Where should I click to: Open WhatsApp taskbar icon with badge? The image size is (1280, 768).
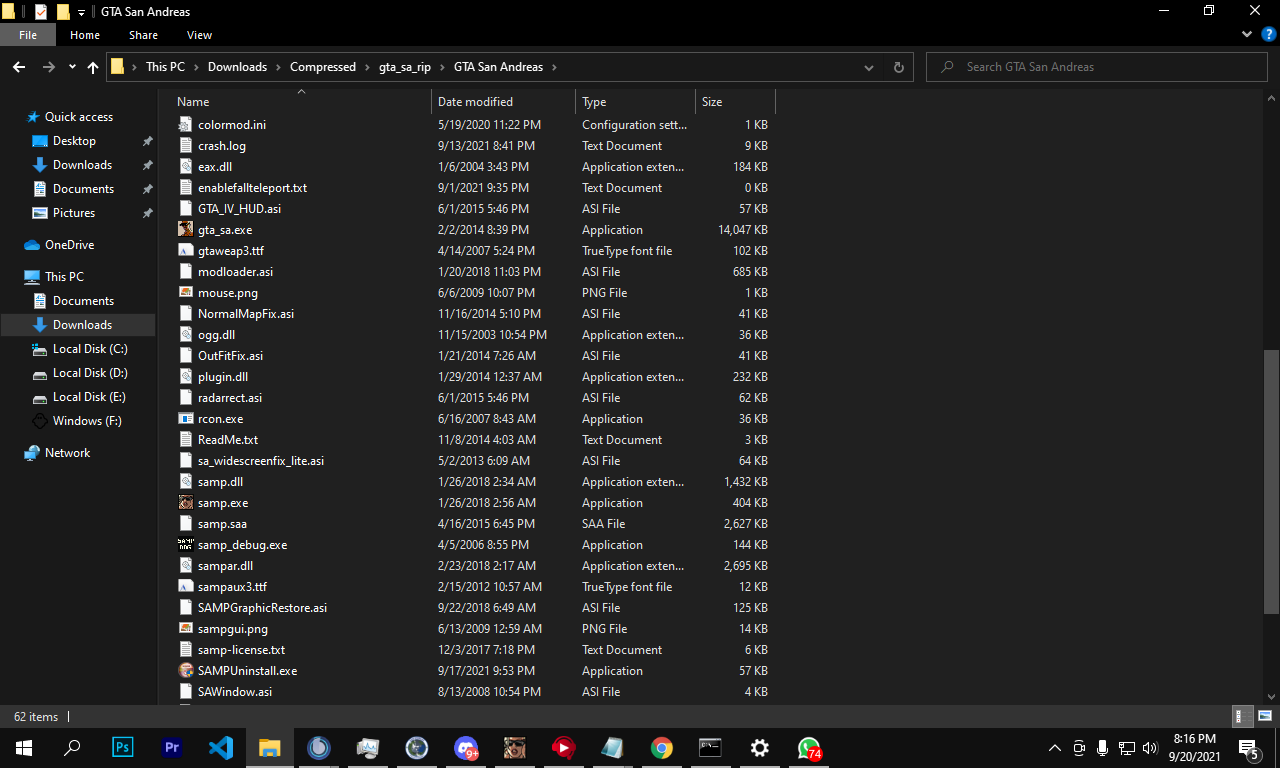pyautogui.click(x=809, y=748)
